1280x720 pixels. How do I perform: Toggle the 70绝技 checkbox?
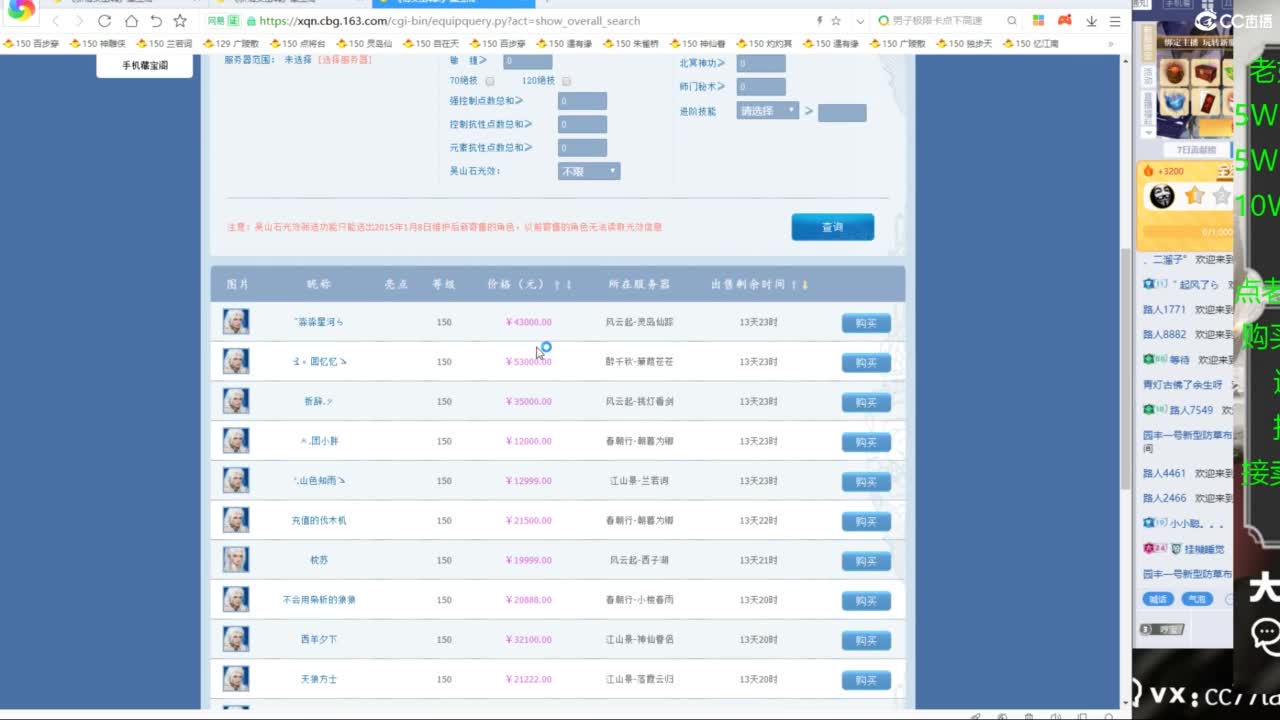tap(490, 81)
